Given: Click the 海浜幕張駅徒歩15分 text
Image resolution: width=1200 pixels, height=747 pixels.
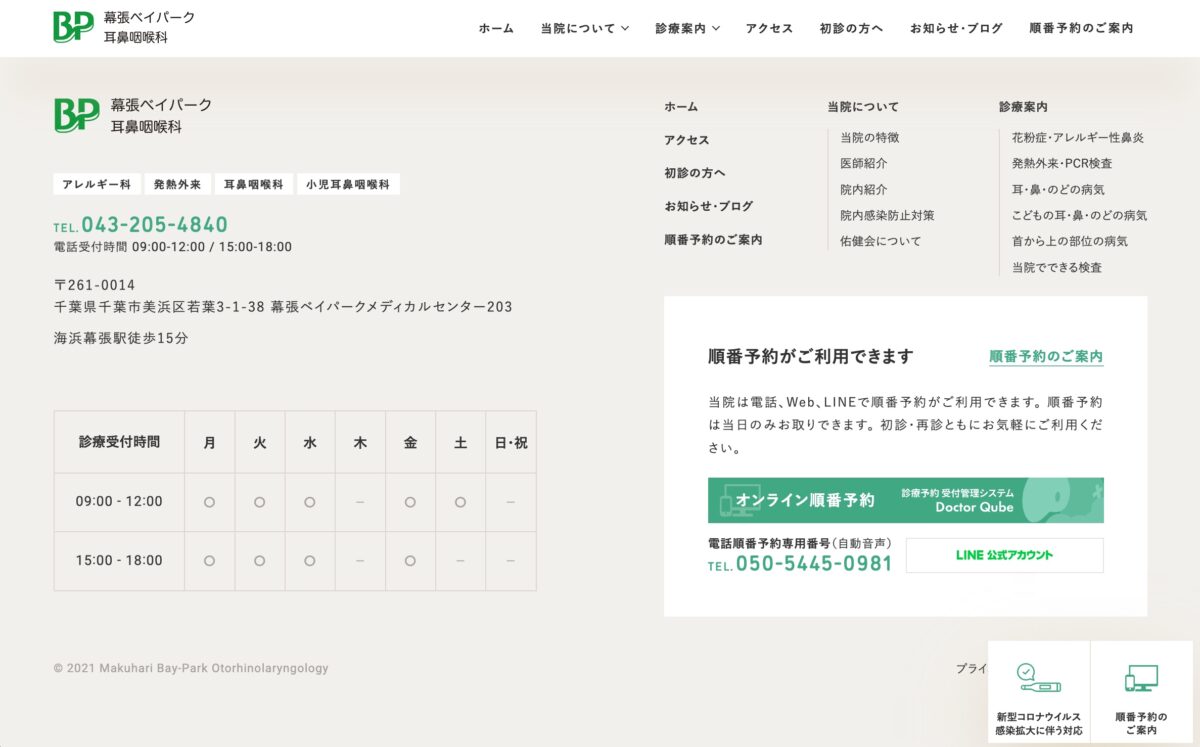Looking at the screenshot, I should click(x=121, y=338).
